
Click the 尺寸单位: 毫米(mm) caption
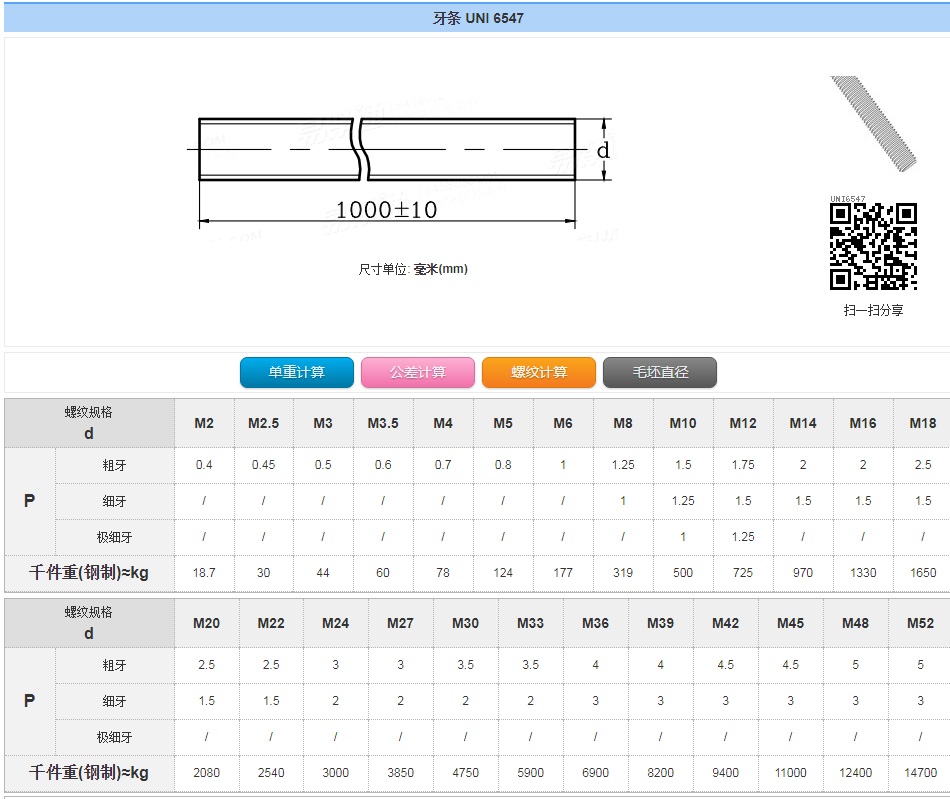[413, 269]
